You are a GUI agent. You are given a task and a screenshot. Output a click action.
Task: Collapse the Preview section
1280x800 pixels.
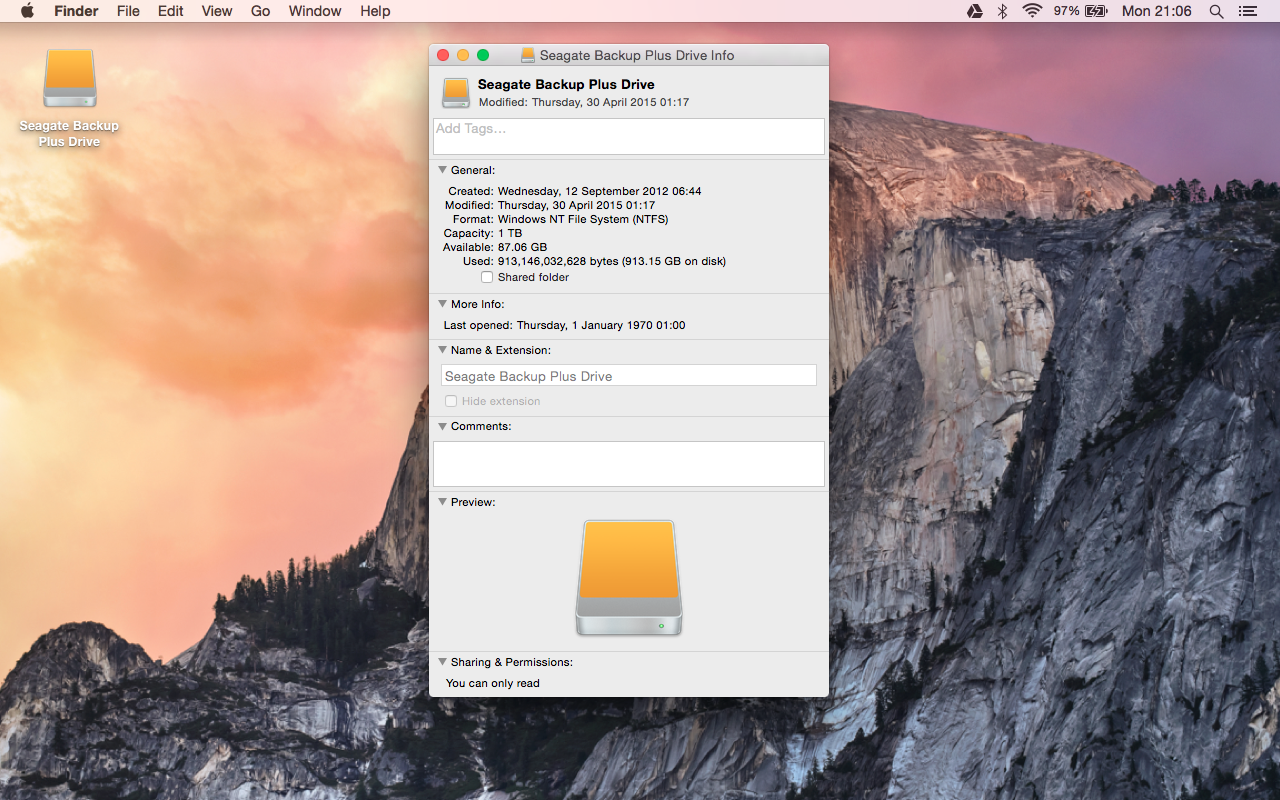(442, 502)
